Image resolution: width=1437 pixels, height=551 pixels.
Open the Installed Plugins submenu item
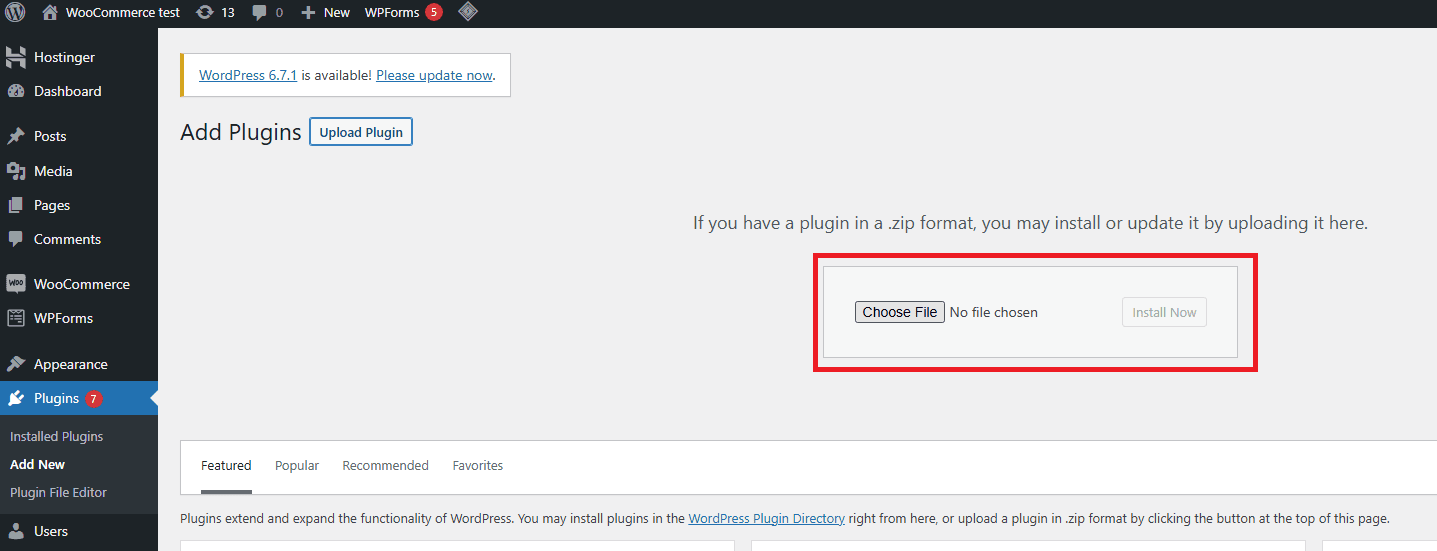tap(56, 436)
